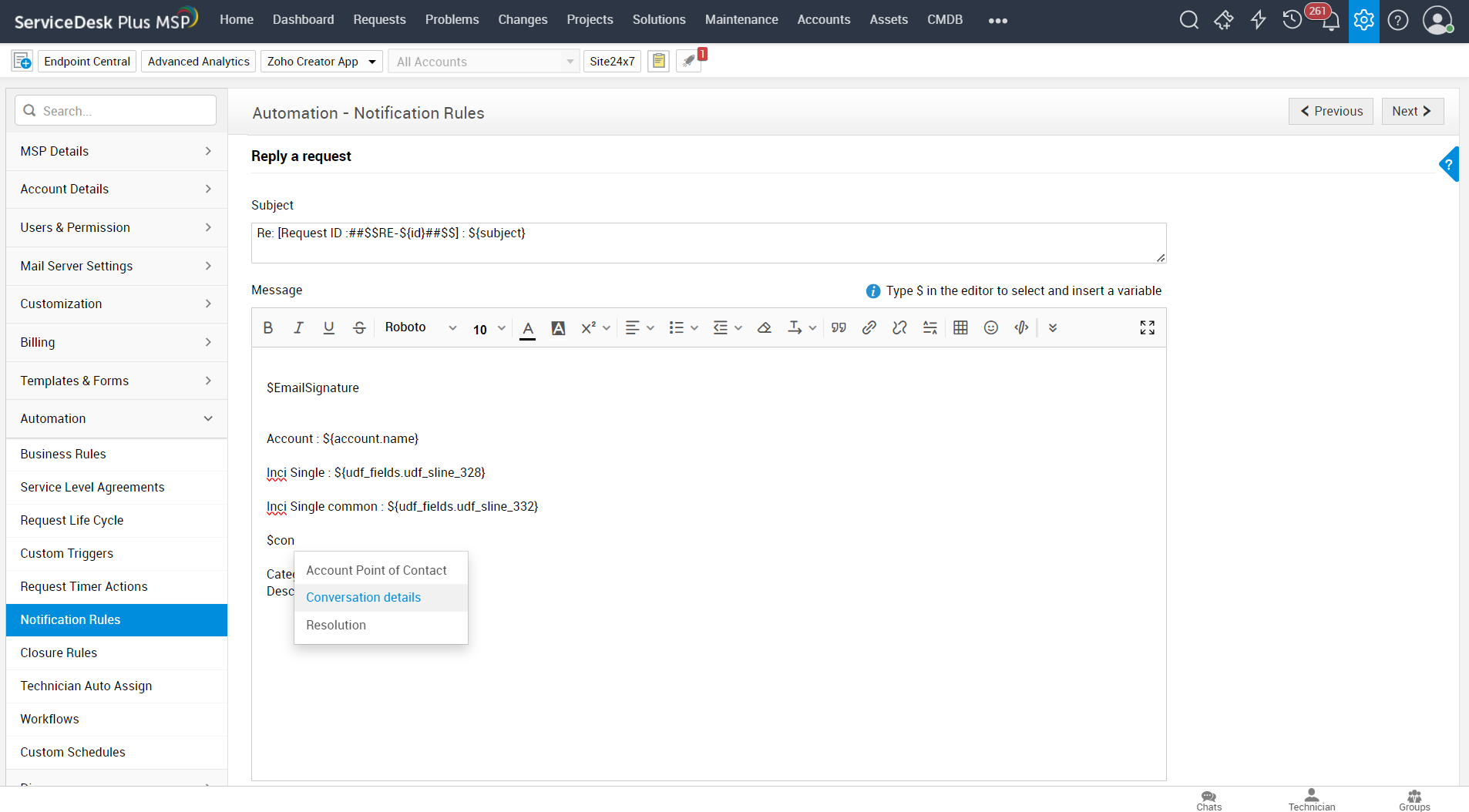Viewport: 1469px width, 812px height.
Task: Insert block quote
Action: [839, 328]
